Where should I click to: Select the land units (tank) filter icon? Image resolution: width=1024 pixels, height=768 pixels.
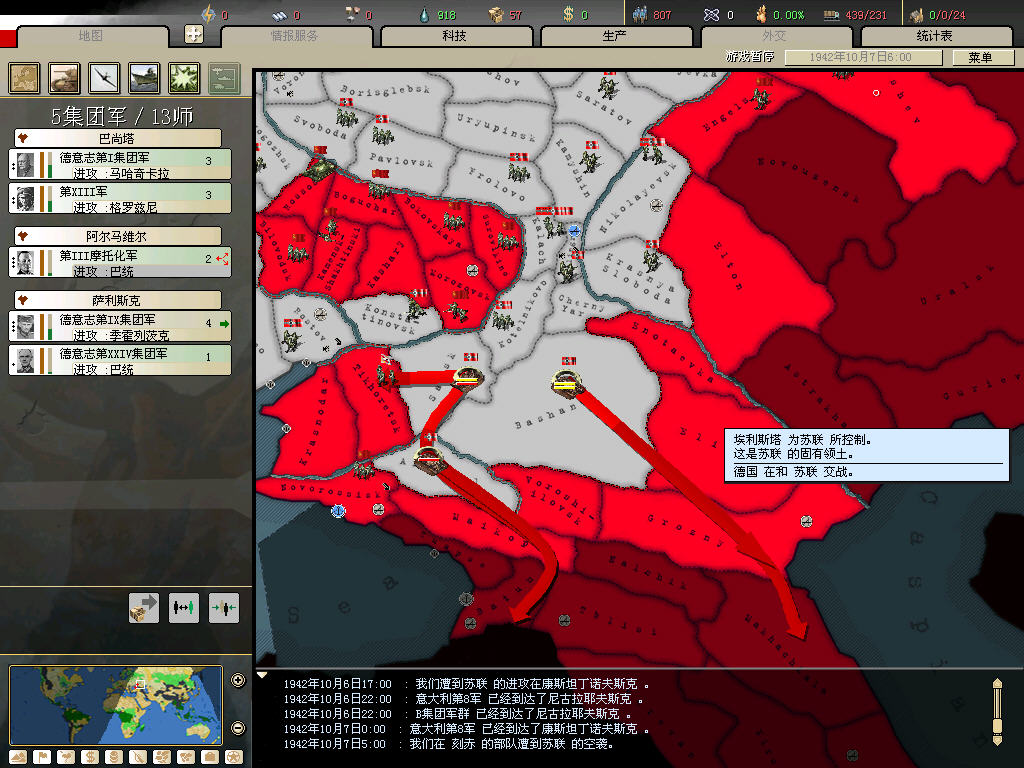(x=64, y=77)
